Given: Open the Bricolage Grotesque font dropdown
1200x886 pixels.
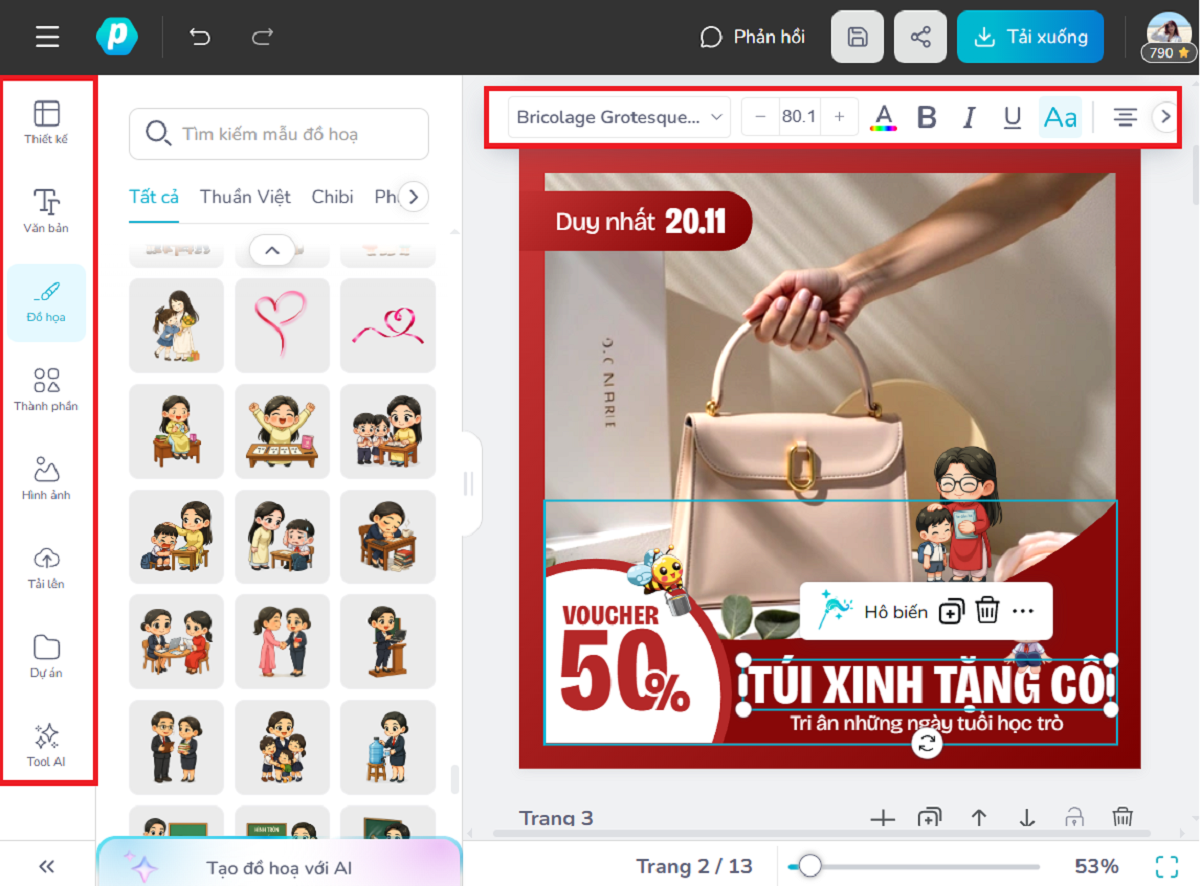Looking at the screenshot, I should [x=619, y=117].
